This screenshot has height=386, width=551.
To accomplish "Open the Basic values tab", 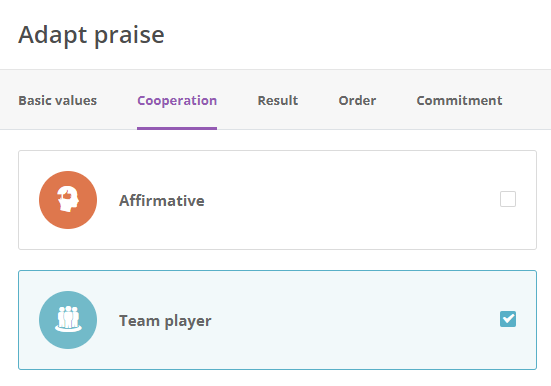I will coord(58,101).
